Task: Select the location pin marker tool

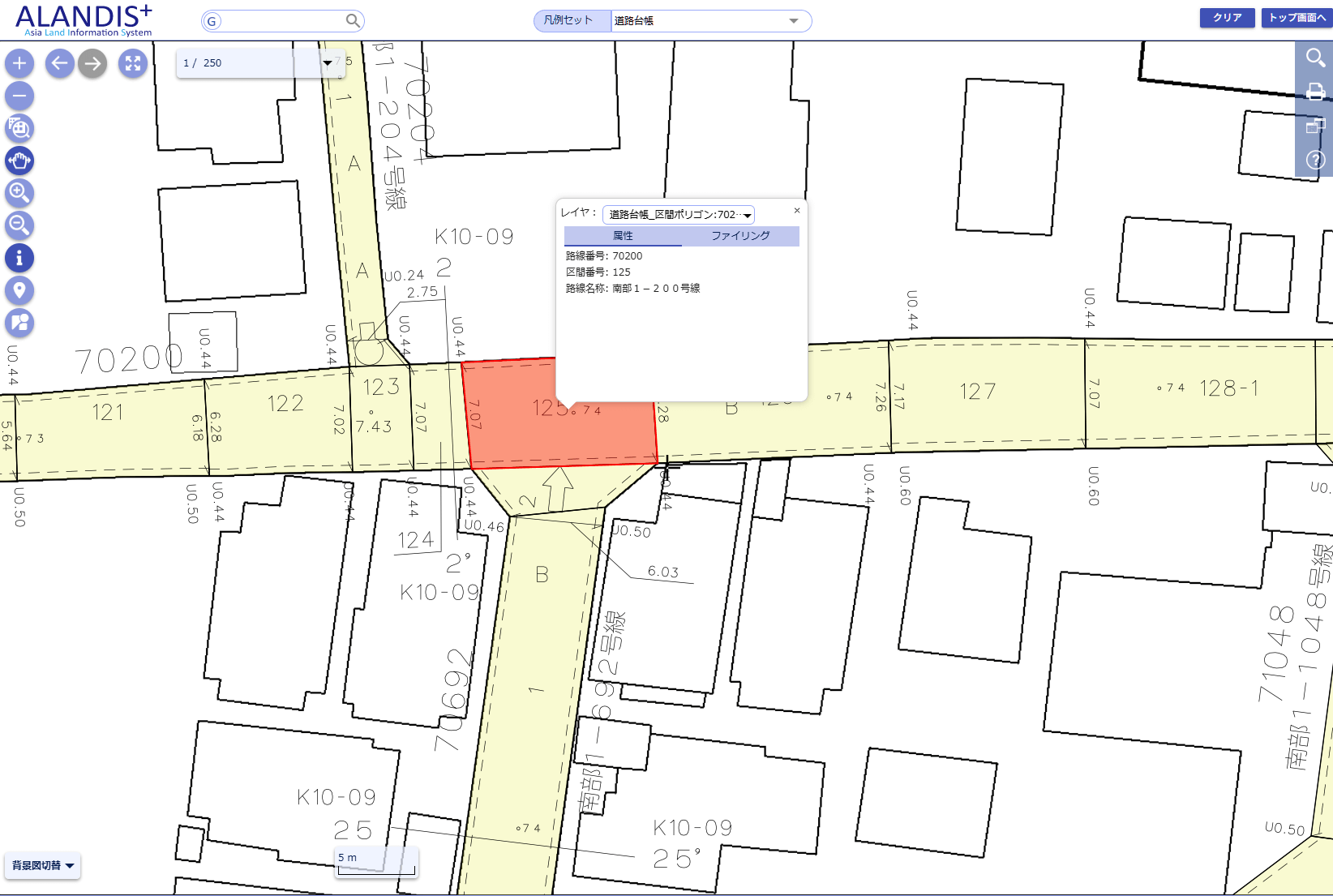Action: (19, 290)
